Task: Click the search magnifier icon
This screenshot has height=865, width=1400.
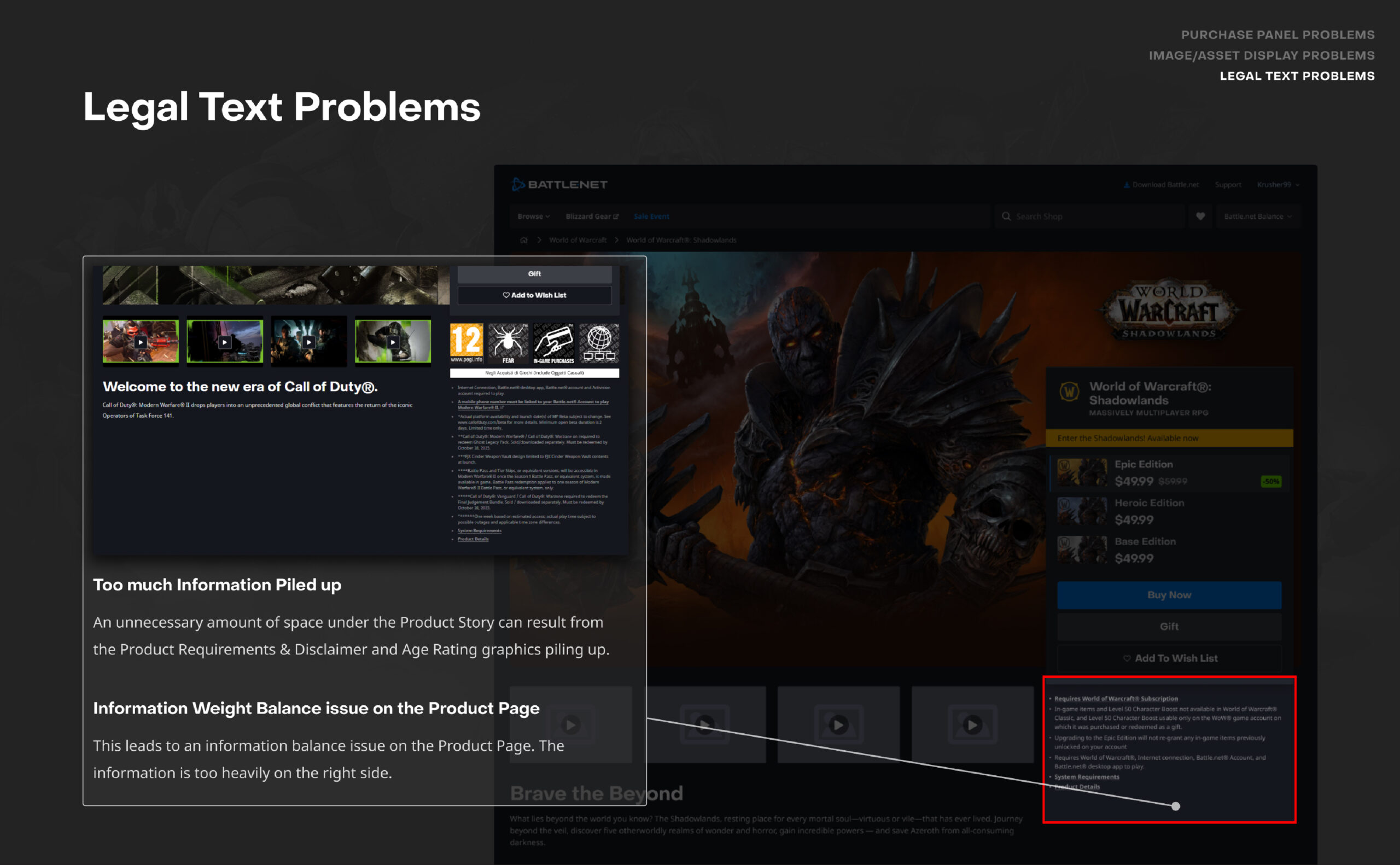Action: pyautogui.click(x=1006, y=217)
